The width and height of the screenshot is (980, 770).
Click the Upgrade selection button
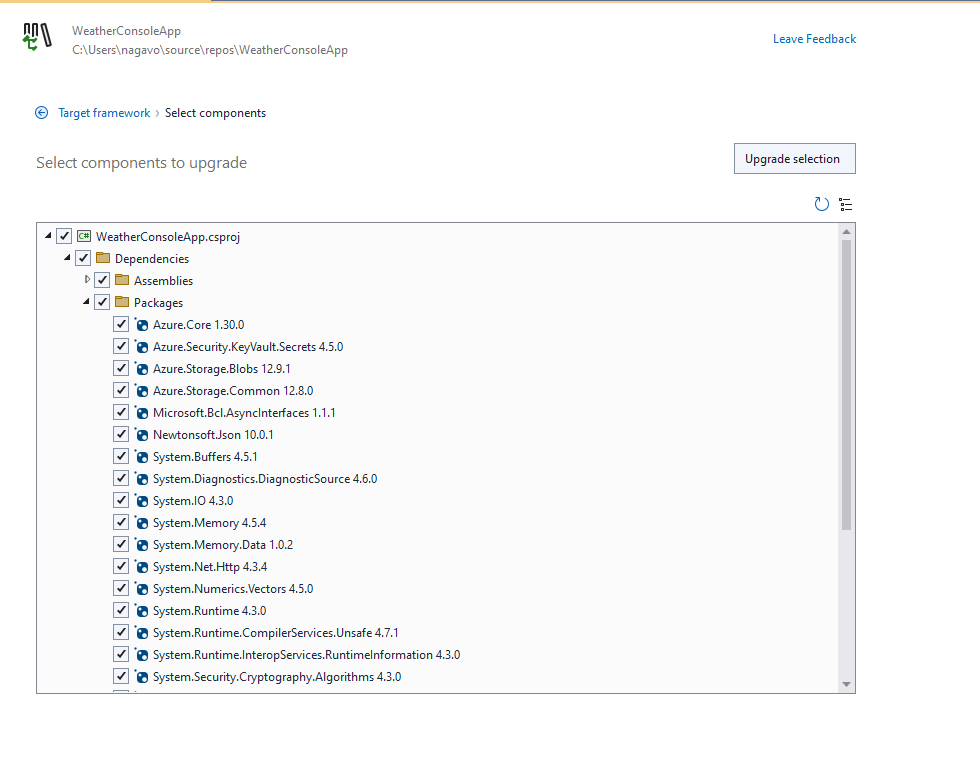(x=794, y=159)
